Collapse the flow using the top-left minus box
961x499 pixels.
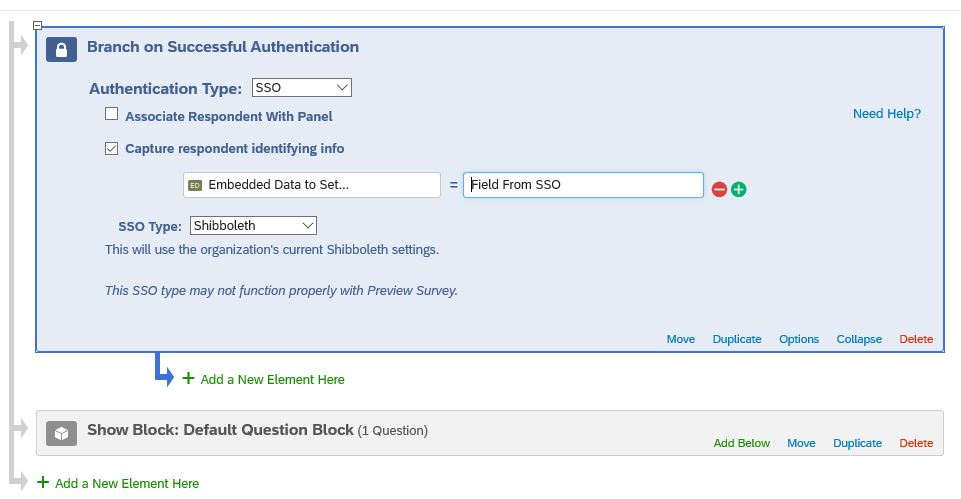point(38,25)
